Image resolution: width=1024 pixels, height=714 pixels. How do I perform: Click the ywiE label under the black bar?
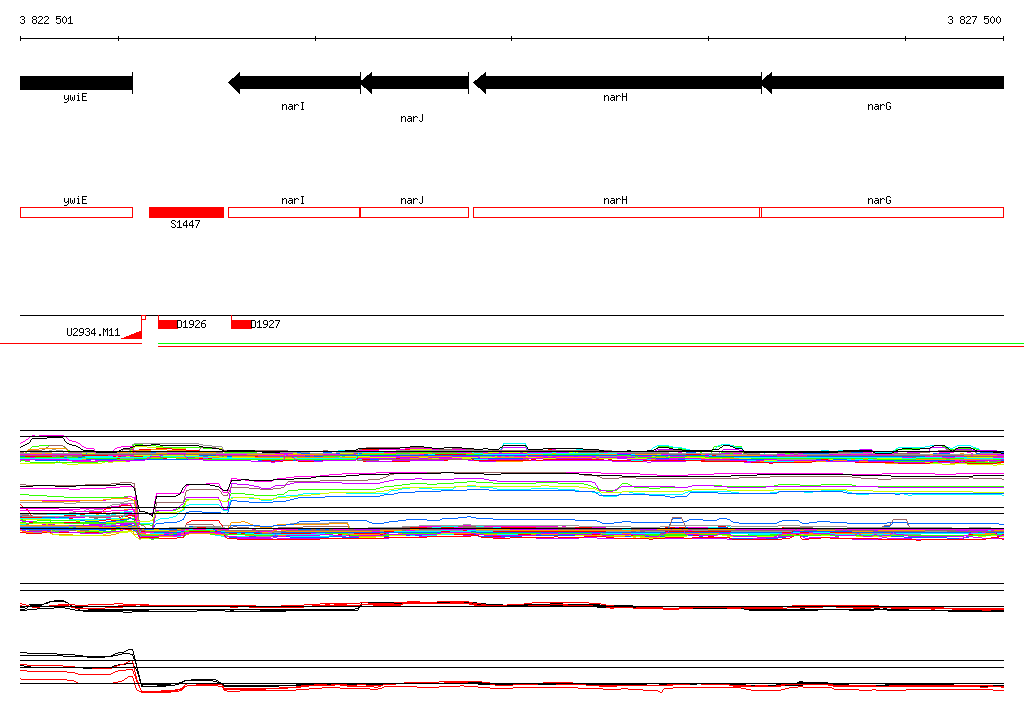75,98
